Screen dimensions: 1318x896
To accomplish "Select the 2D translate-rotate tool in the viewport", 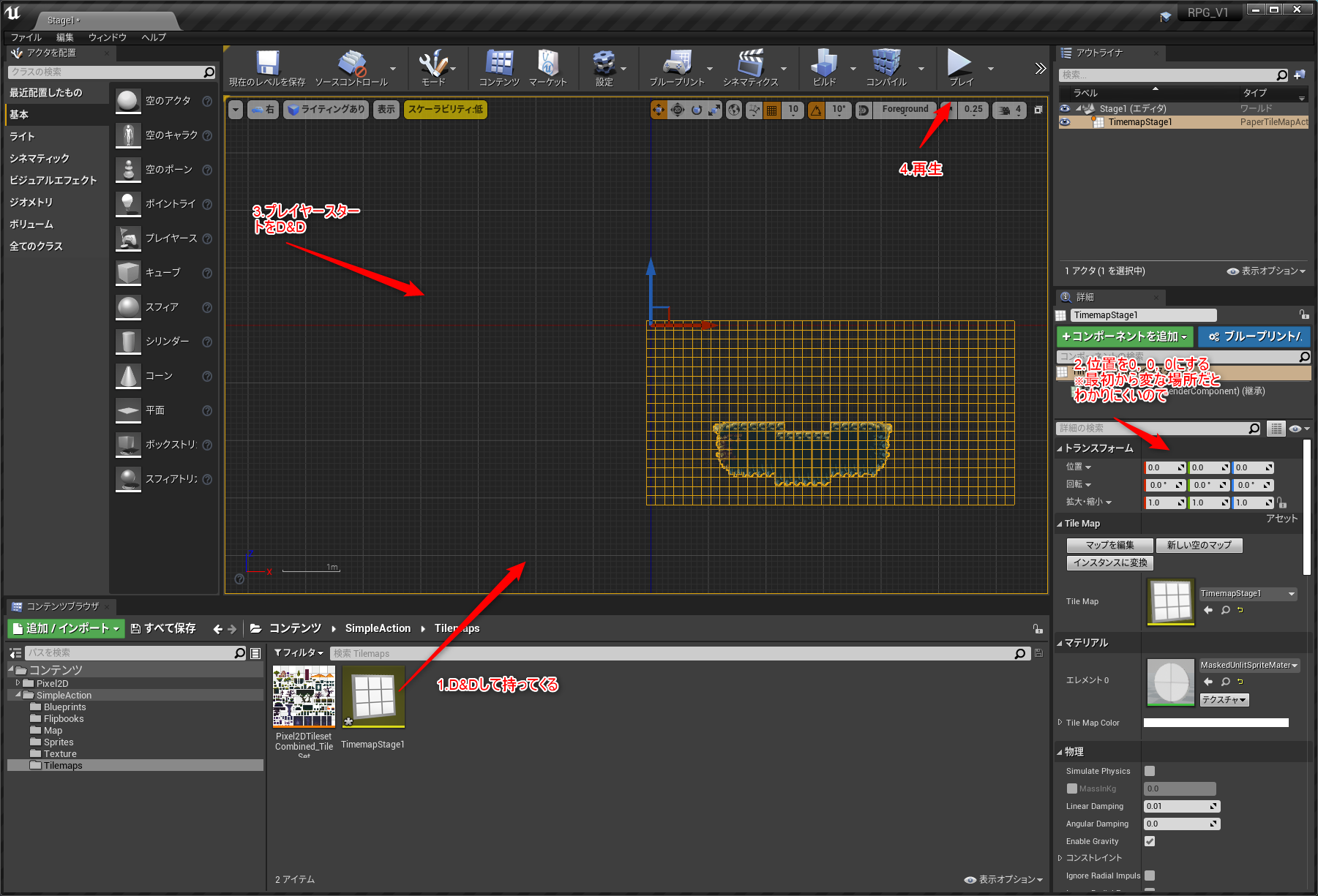I will pyautogui.click(x=678, y=110).
